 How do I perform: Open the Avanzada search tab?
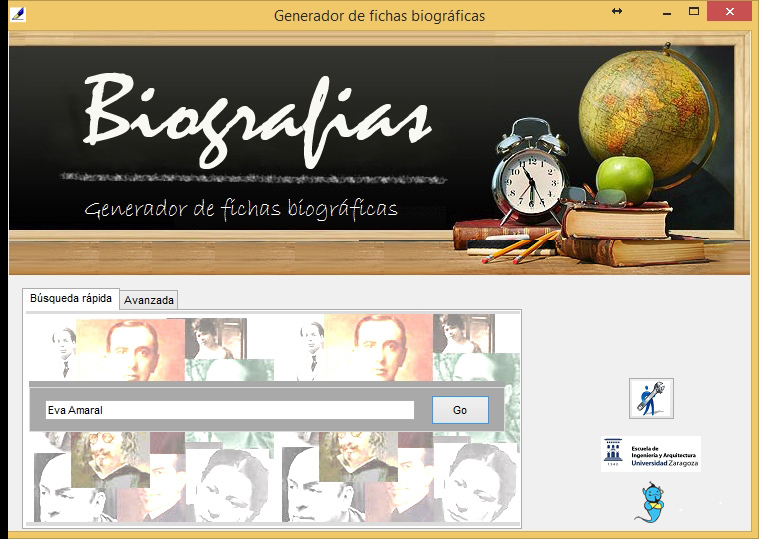149,300
